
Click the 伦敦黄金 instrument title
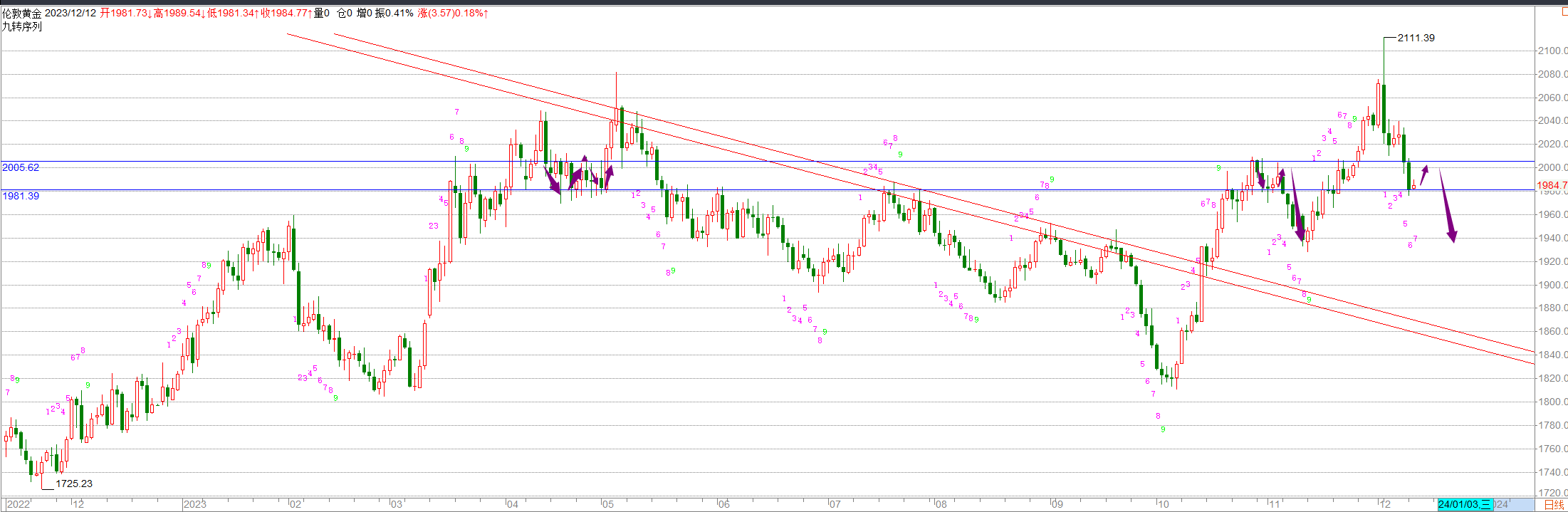[x=21, y=13]
